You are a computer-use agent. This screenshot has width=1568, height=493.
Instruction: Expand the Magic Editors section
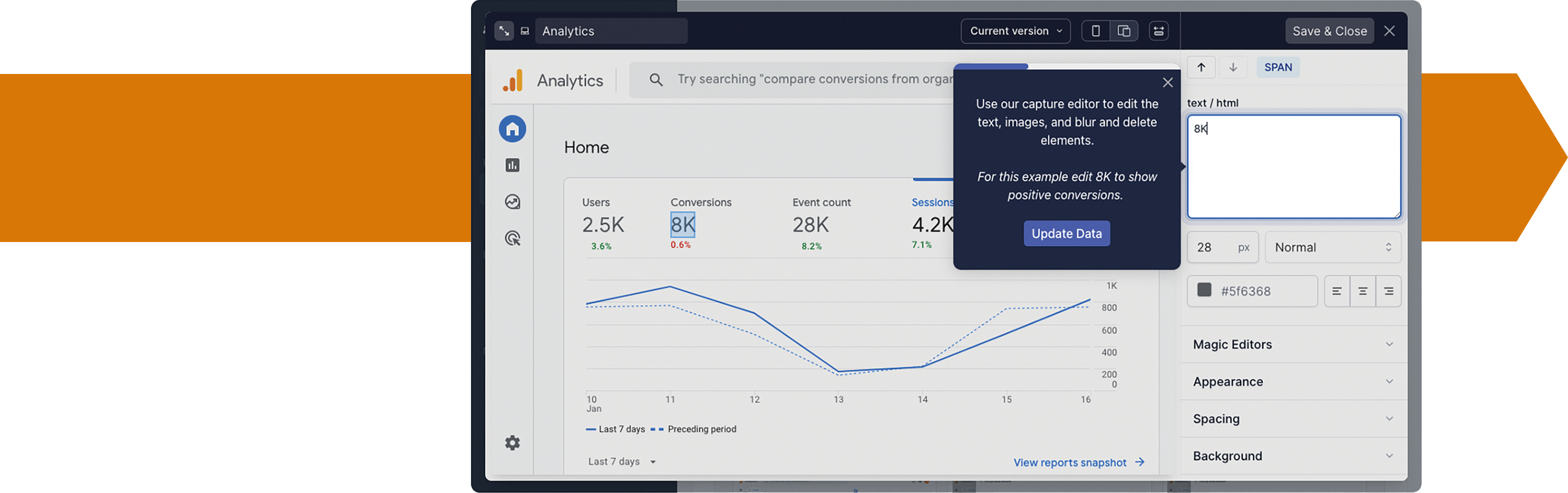tap(1292, 345)
